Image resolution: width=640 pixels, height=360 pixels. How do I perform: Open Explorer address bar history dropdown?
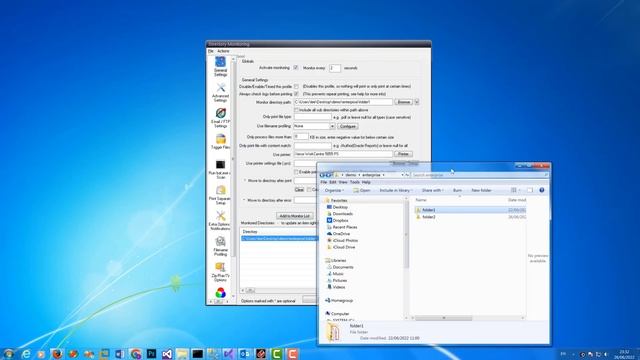[402, 175]
